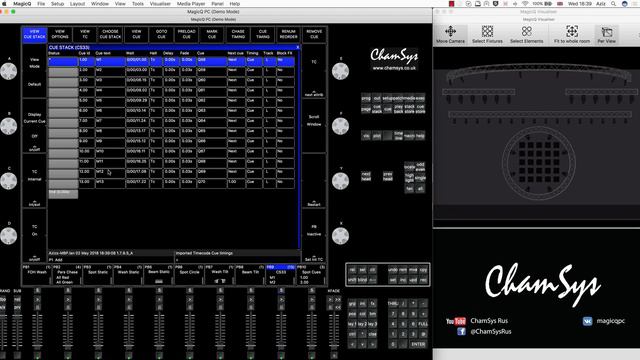Click the undo button

point(392,270)
